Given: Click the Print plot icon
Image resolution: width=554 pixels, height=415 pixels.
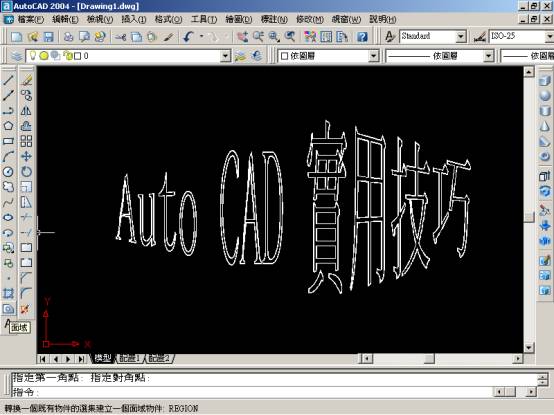Looking at the screenshot, I should tap(68, 37).
